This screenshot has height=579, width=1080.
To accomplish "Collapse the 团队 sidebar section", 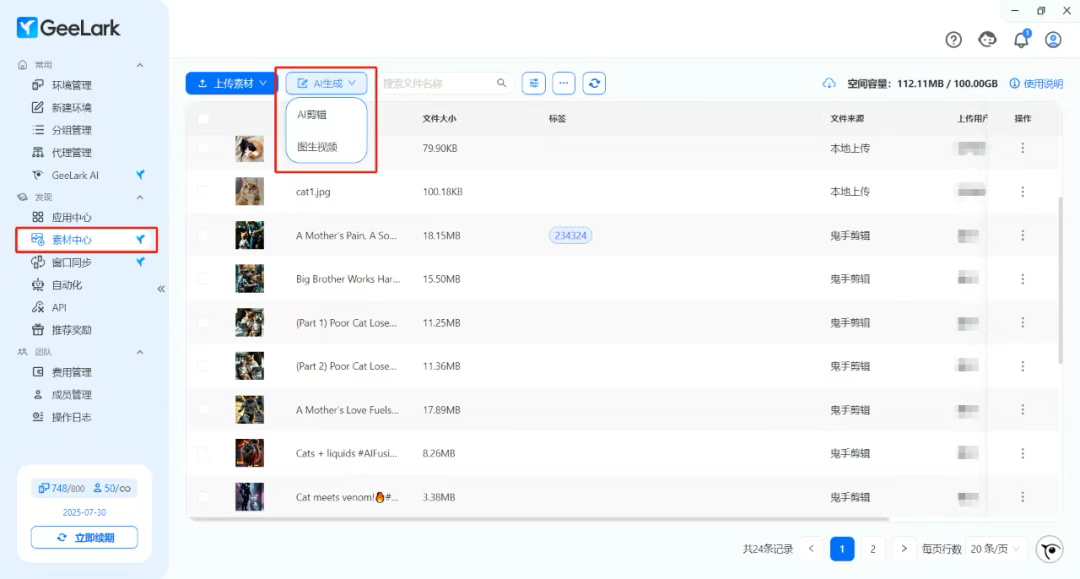I will pyautogui.click(x=140, y=352).
